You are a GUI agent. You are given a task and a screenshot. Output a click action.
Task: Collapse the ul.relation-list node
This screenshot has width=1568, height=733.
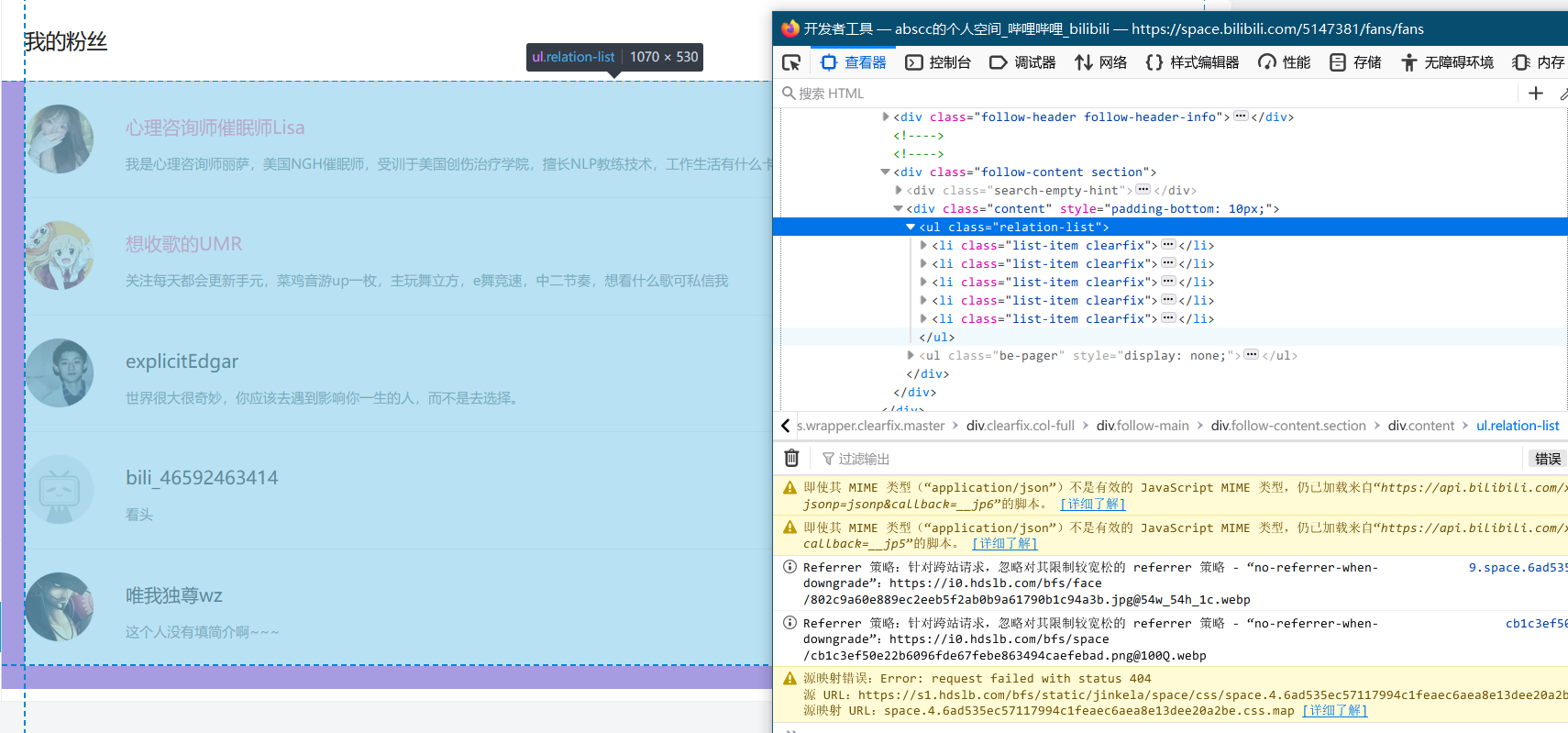click(911, 227)
